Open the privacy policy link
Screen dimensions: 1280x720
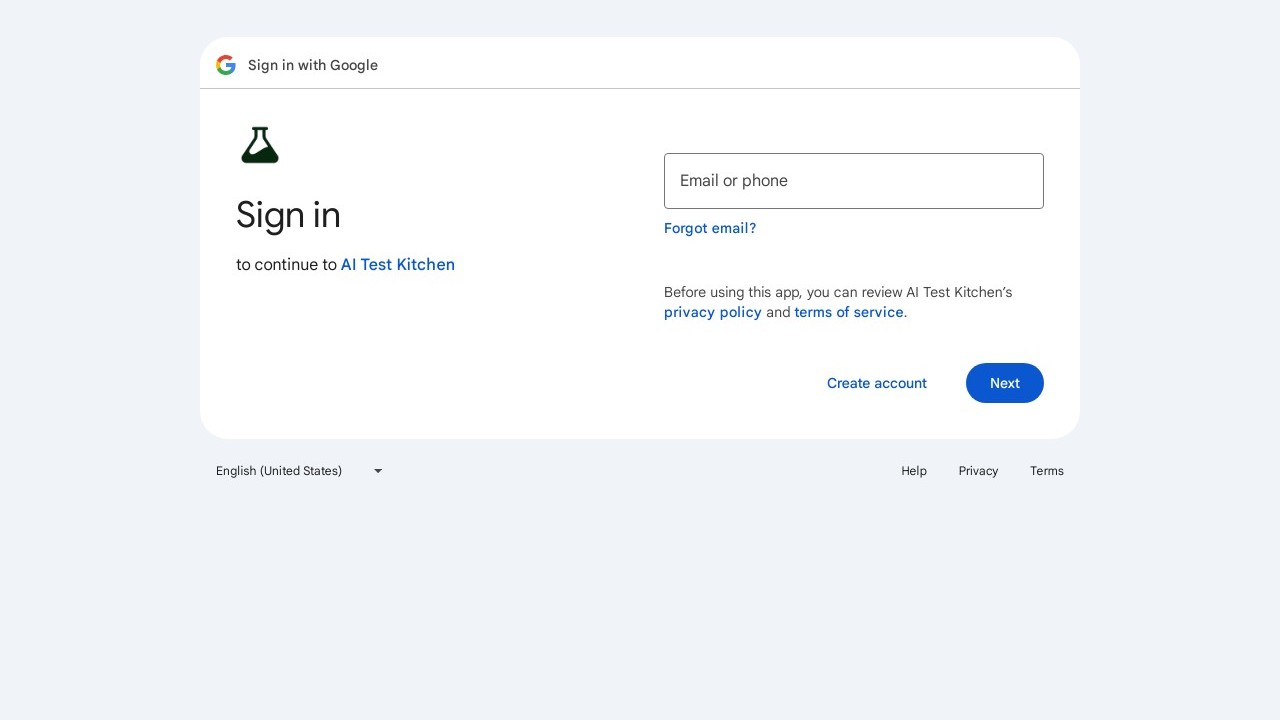point(713,312)
